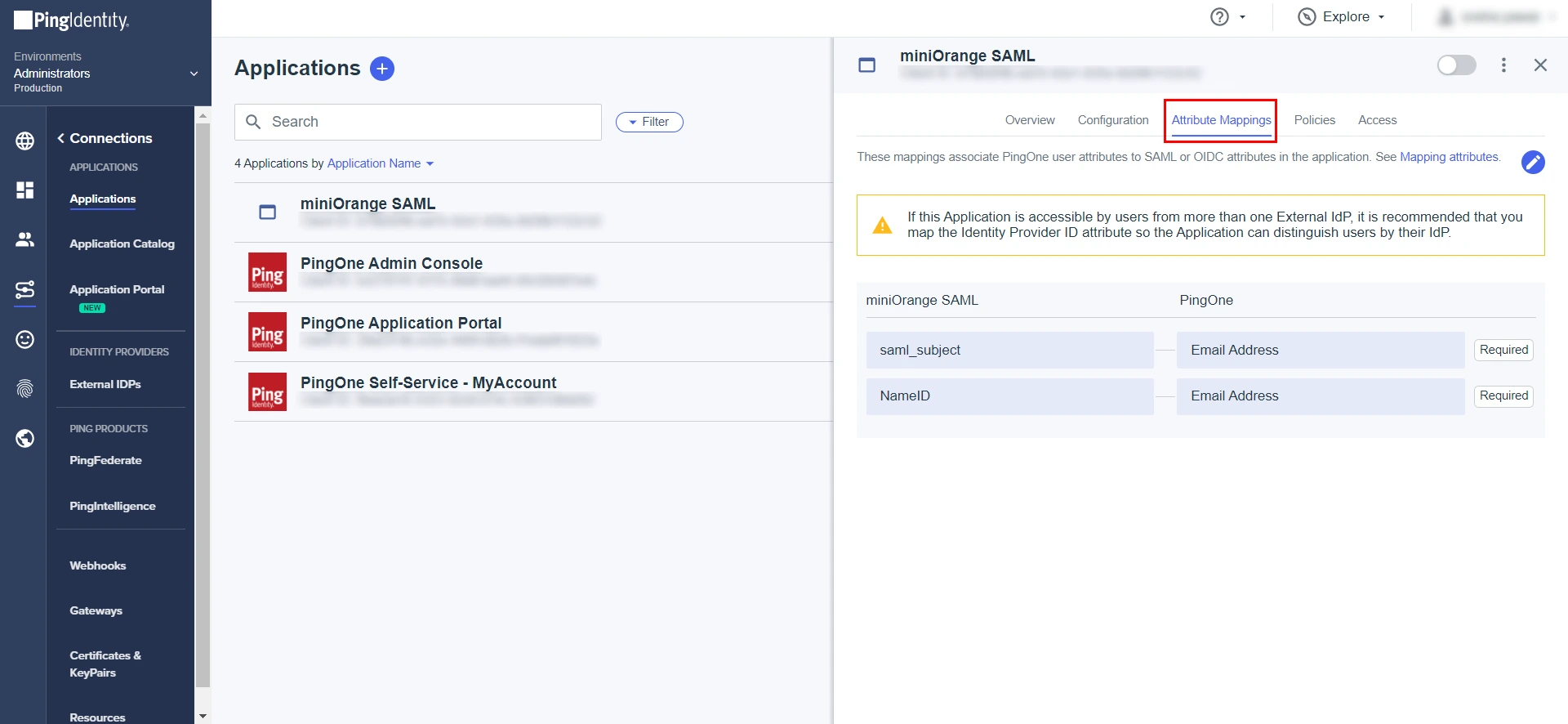Click the PingIdentity logo

pyautogui.click(x=72, y=20)
